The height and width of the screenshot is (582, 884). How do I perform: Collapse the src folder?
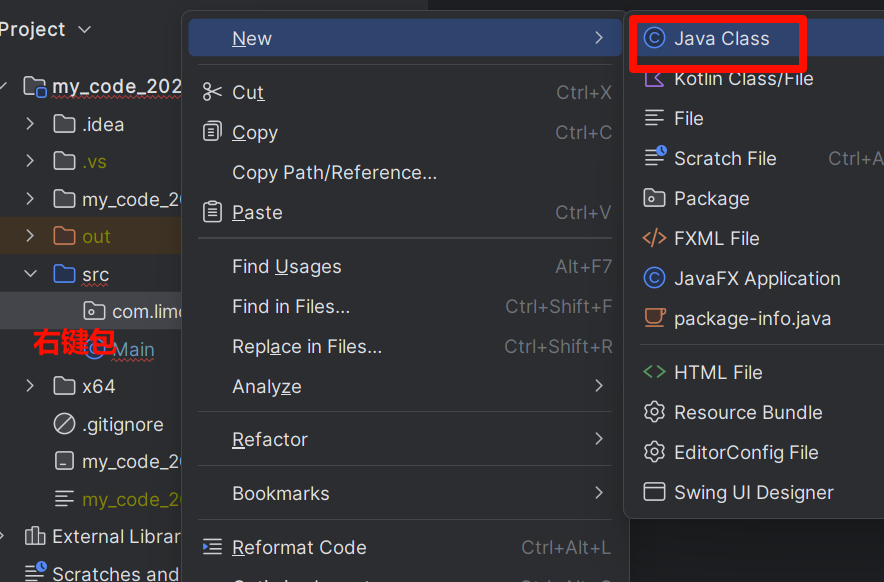click(30, 274)
